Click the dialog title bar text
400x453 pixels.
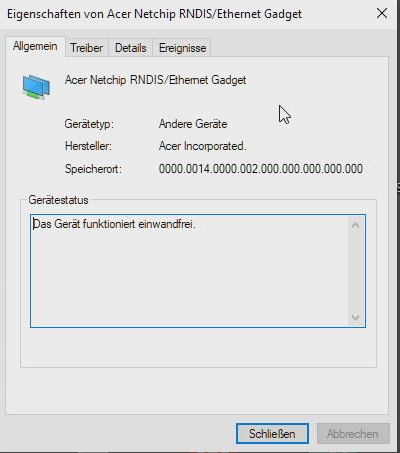(154, 14)
